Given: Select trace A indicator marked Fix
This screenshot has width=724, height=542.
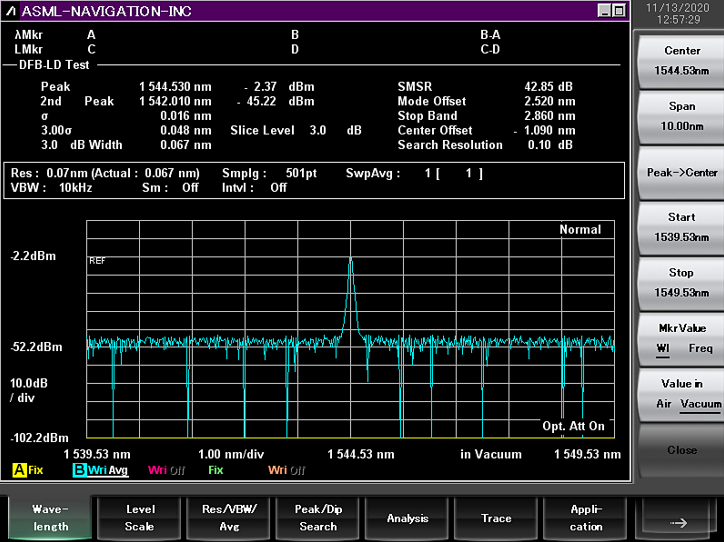Looking at the screenshot, I should (28, 470).
